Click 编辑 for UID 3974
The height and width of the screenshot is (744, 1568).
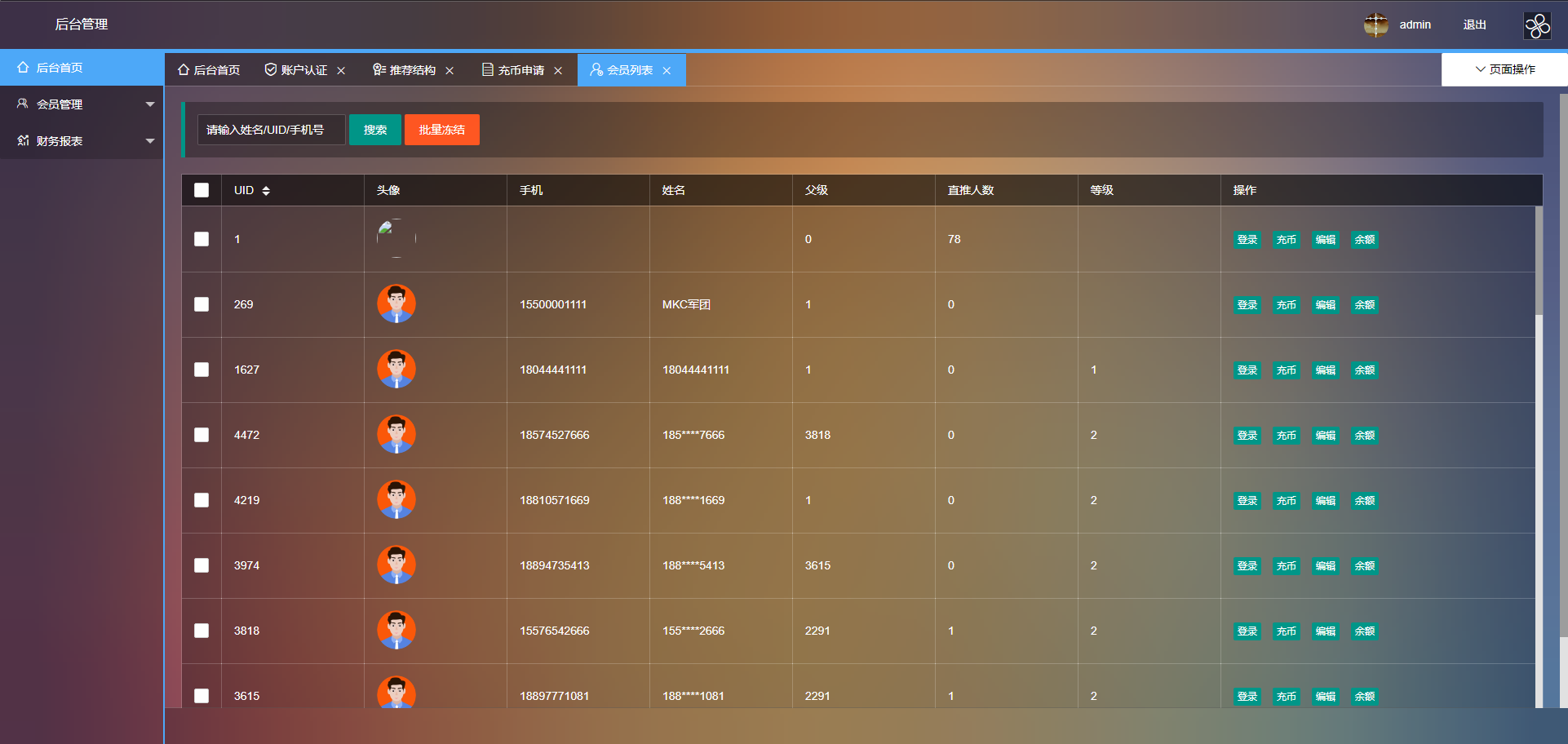(1326, 566)
